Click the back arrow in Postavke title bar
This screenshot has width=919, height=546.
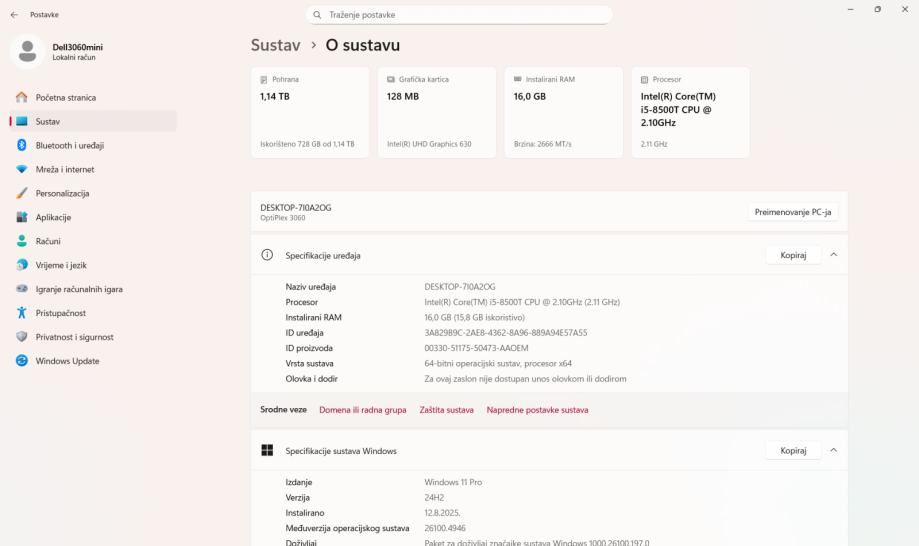14,15
